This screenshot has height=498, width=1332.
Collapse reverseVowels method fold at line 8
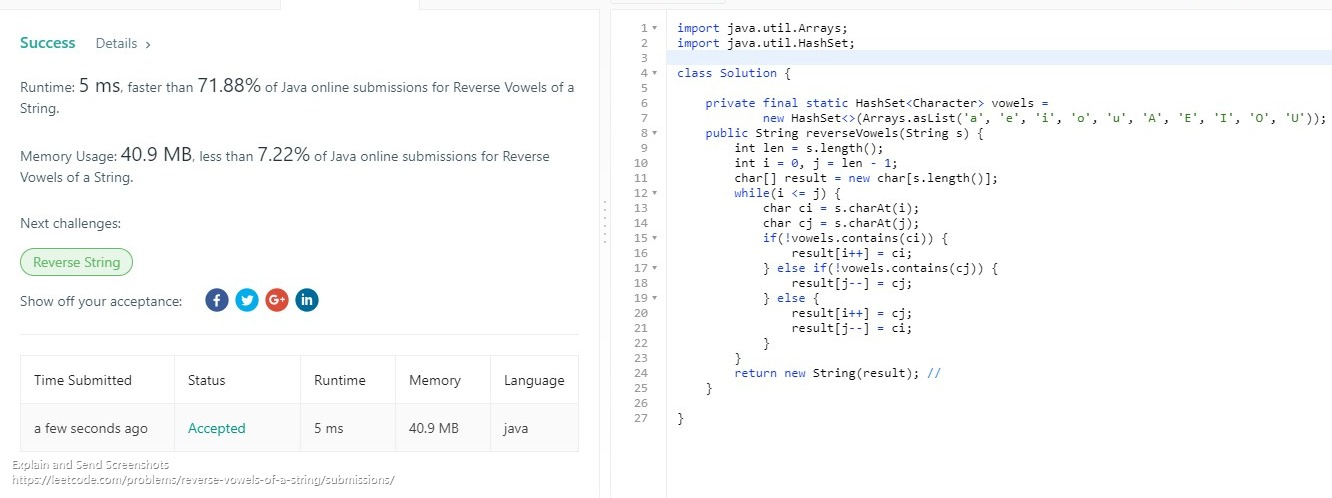[655, 132]
